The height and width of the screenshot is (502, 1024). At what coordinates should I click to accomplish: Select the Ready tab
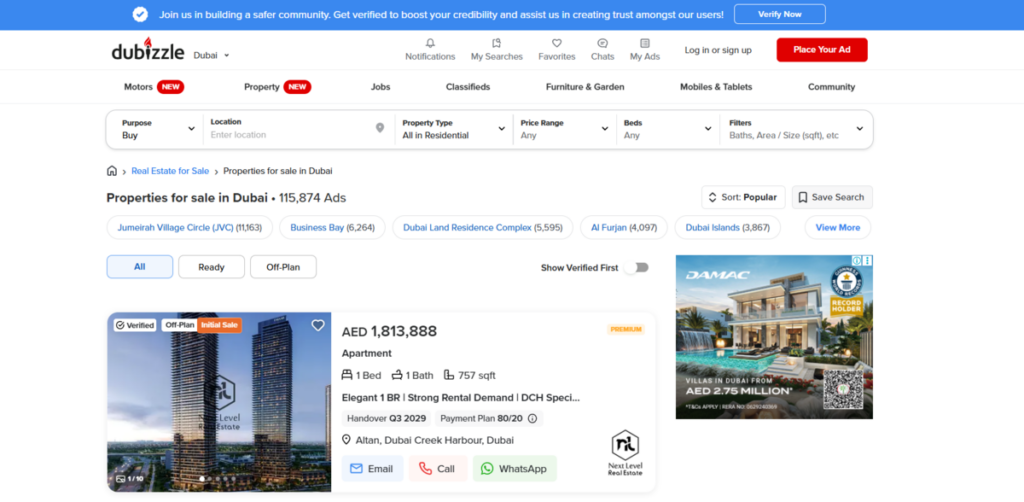pyautogui.click(x=212, y=267)
